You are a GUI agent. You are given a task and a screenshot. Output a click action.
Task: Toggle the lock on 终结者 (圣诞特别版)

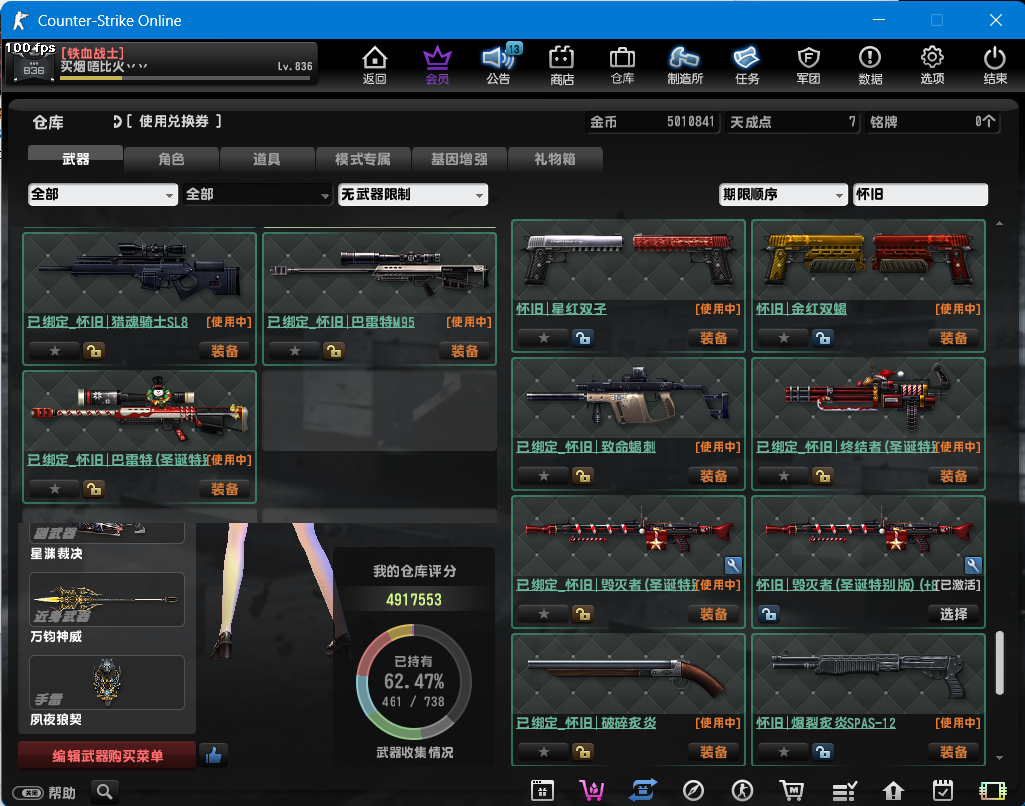click(822, 476)
